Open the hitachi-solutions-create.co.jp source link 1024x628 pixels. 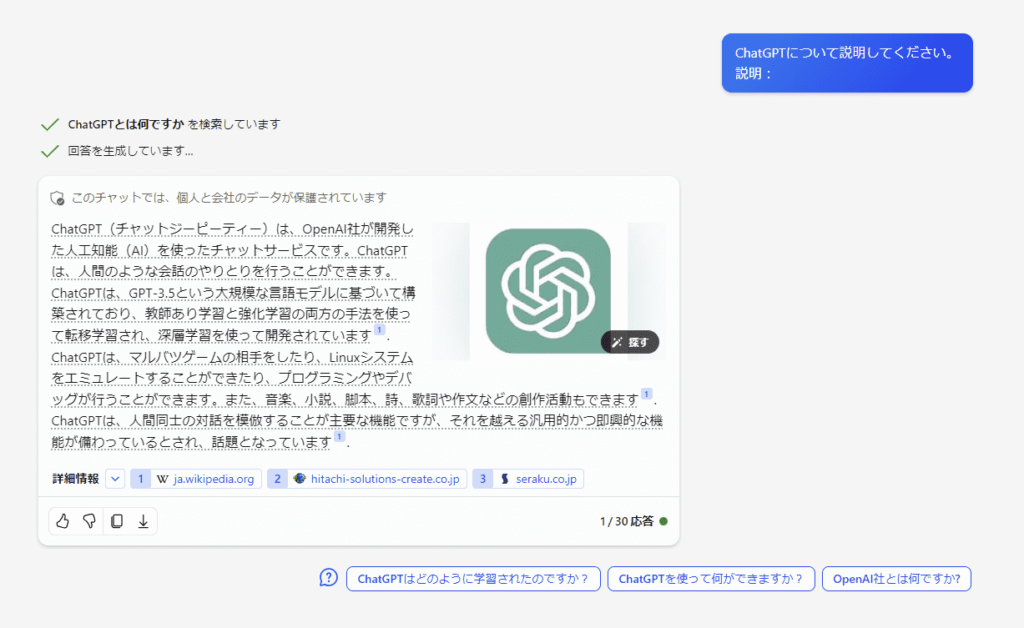pos(367,479)
